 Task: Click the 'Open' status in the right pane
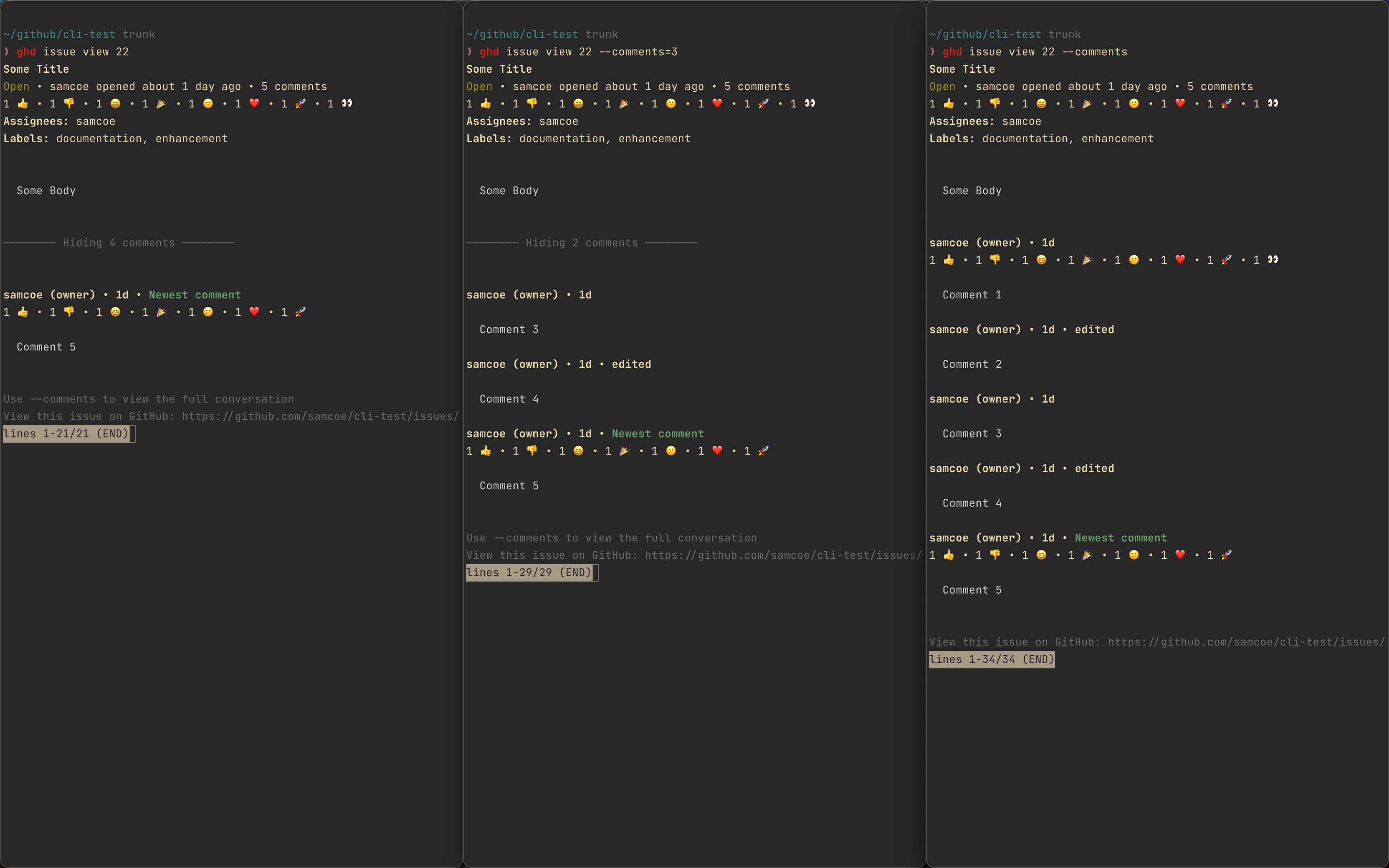[942, 87]
